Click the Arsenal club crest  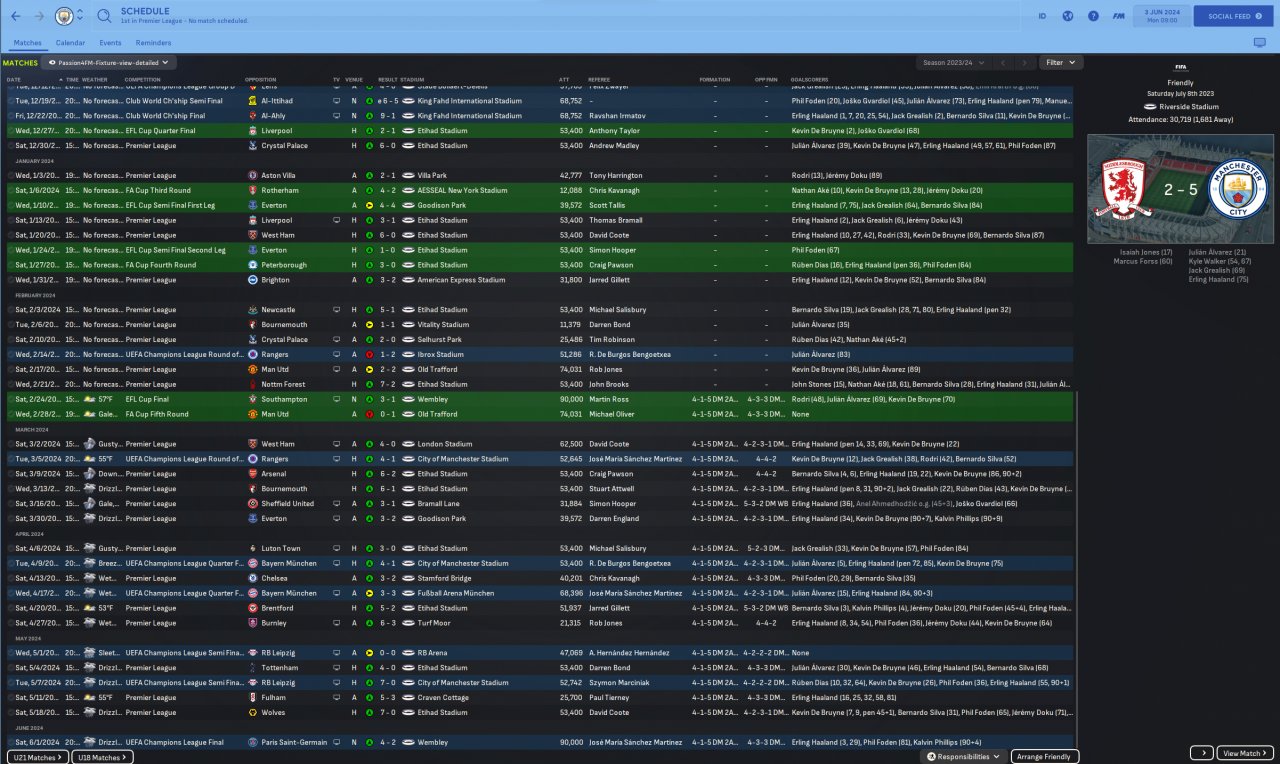[252, 474]
